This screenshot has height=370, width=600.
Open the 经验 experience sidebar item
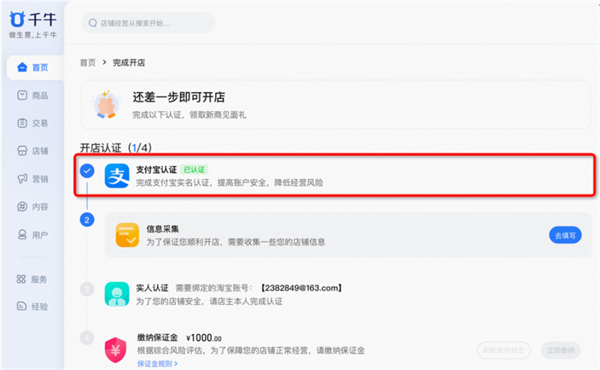(32, 306)
